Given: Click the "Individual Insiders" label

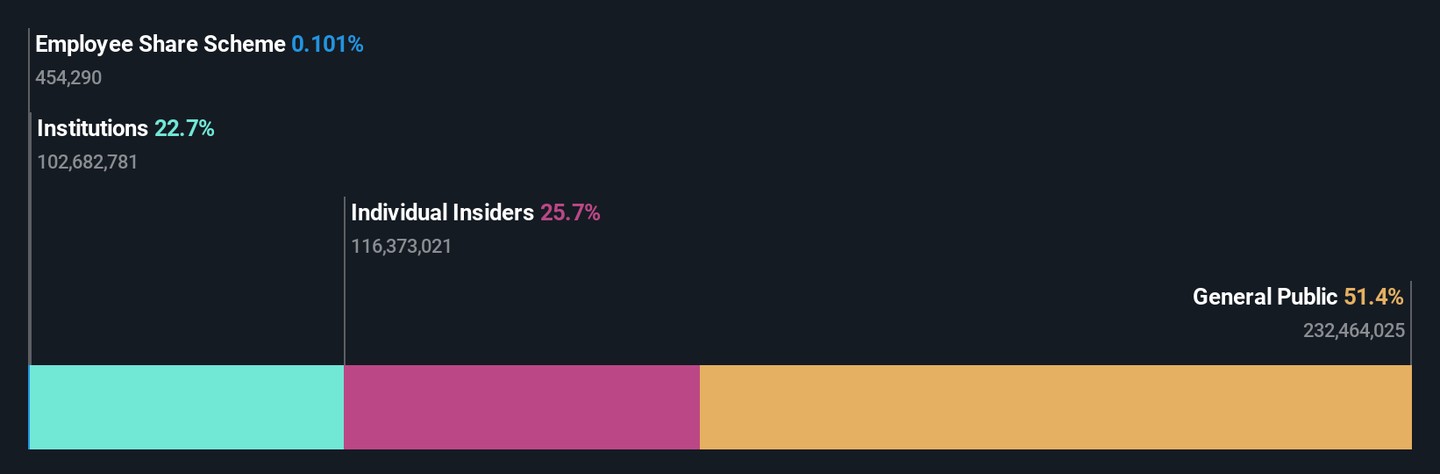Looking at the screenshot, I should tap(442, 212).
